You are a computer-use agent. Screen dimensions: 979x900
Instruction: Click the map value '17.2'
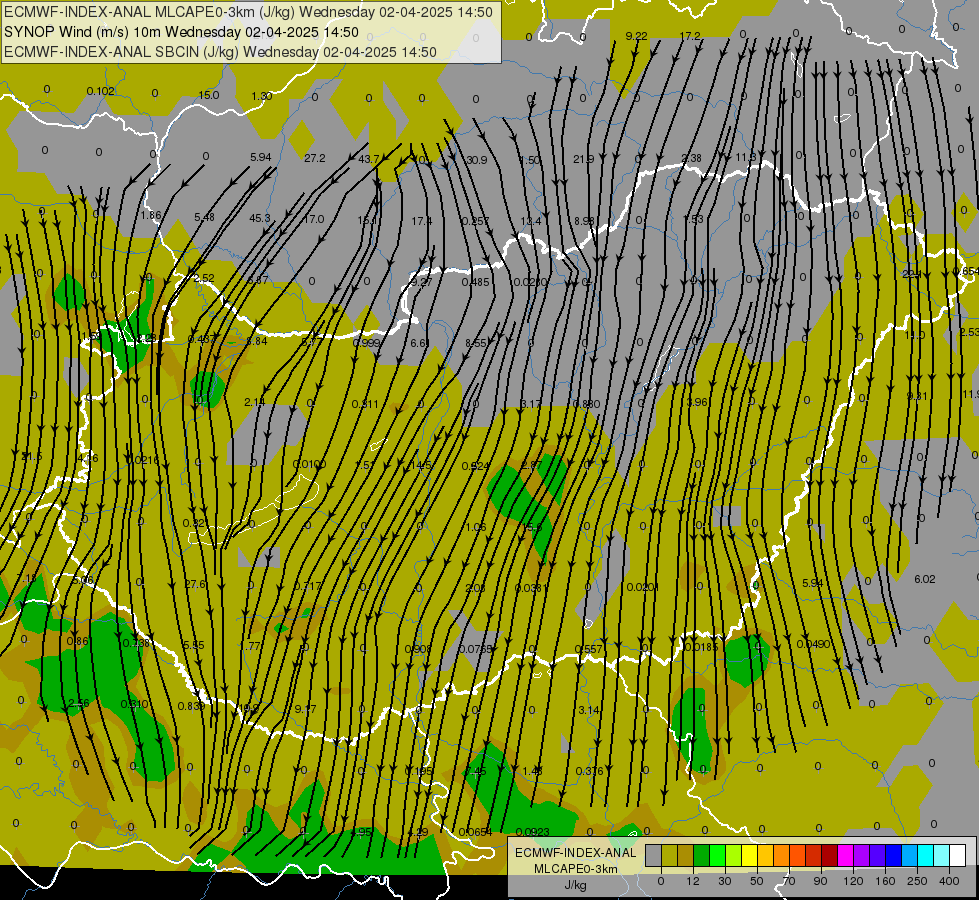(x=690, y=36)
